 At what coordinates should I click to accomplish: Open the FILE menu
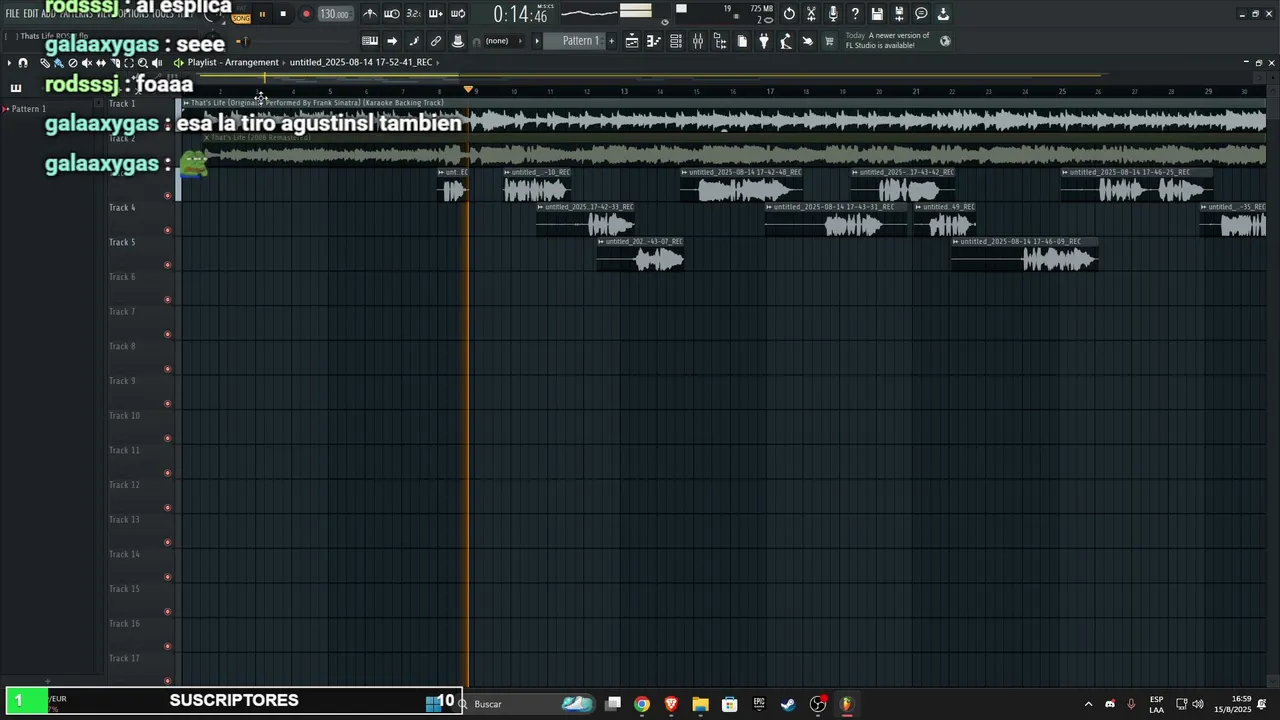[12, 14]
